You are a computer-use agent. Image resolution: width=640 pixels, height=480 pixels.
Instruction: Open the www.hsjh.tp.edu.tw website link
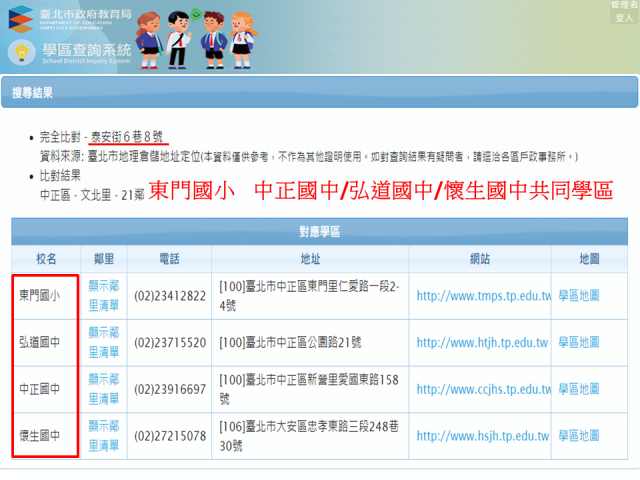coord(482,436)
